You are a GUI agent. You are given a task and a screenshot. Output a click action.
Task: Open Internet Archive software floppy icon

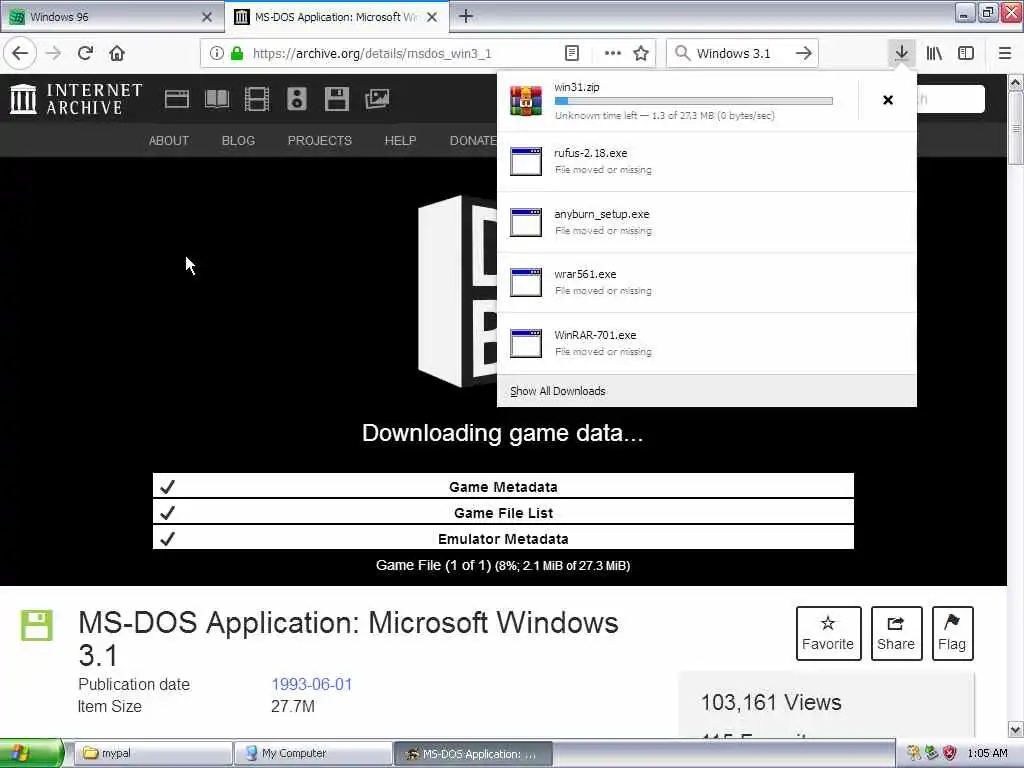tap(337, 99)
